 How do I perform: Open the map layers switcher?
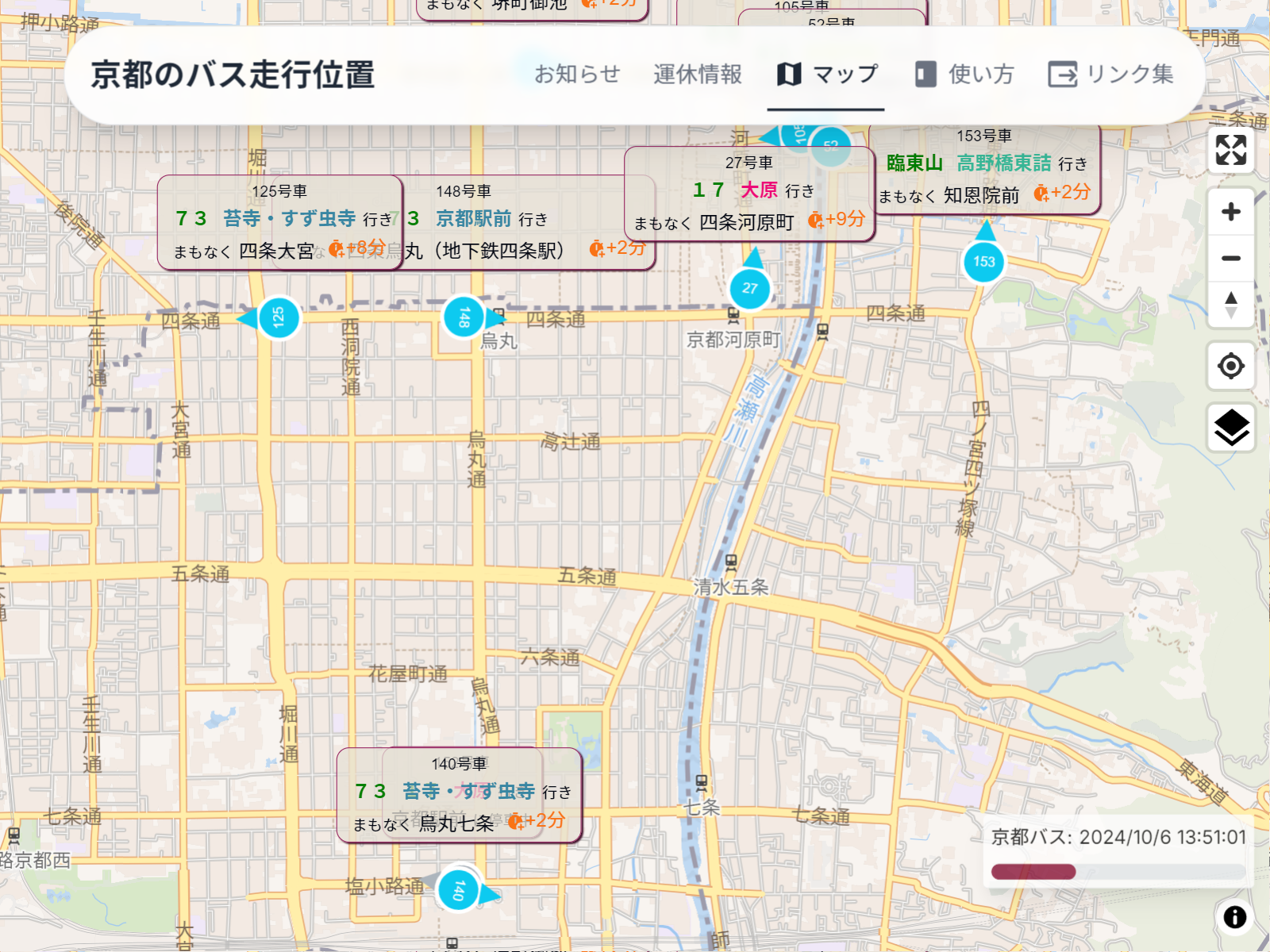click(1231, 428)
